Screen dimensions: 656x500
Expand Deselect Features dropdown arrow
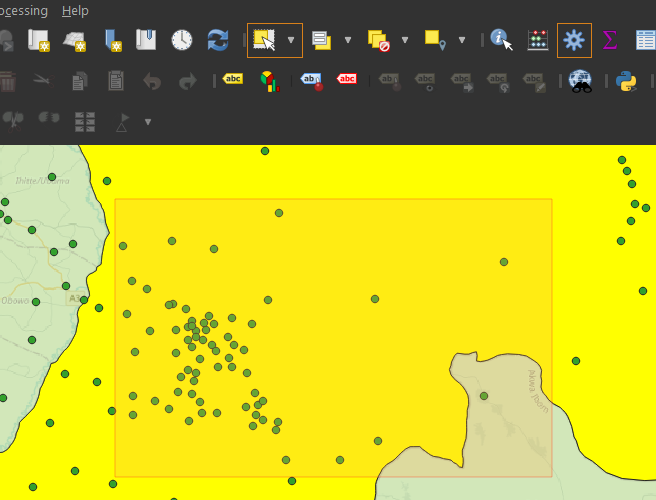(405, 40)
